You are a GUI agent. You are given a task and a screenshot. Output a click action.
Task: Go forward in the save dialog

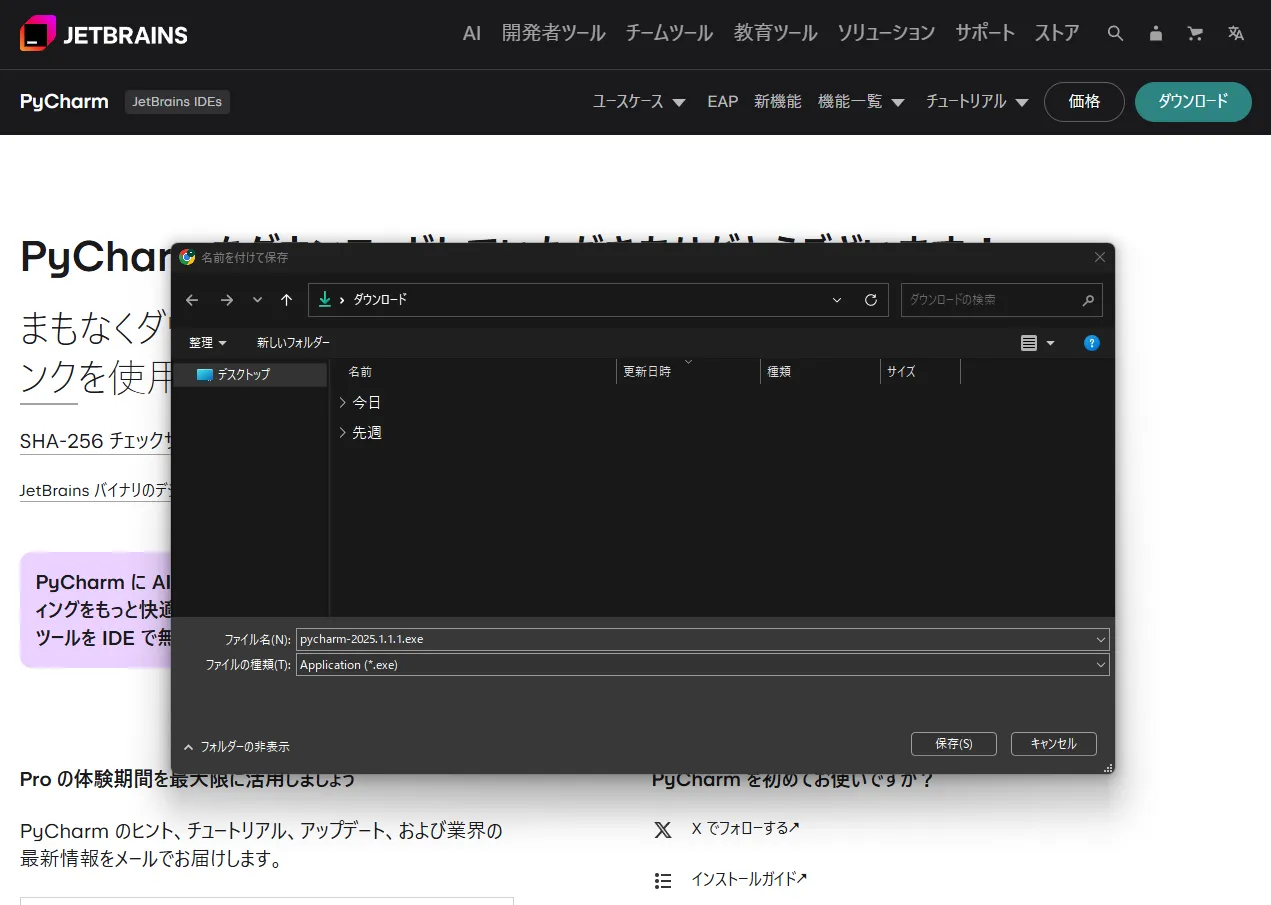[x=227, y=300]
